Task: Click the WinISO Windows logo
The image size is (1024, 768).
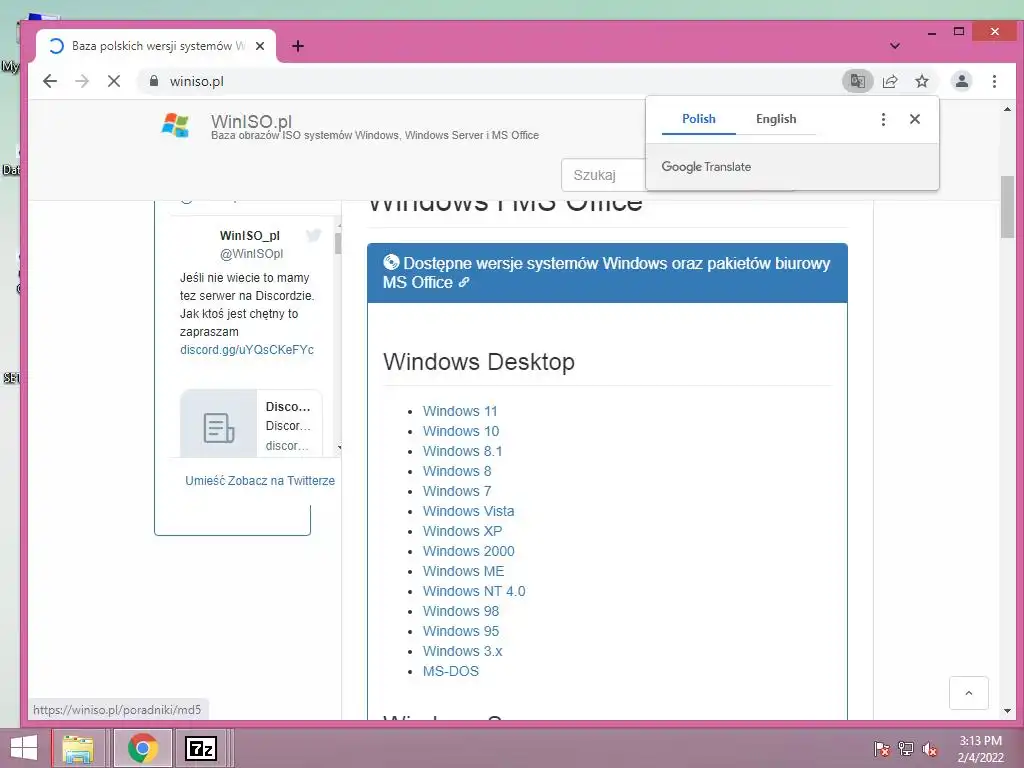Action: click(176, 125)
